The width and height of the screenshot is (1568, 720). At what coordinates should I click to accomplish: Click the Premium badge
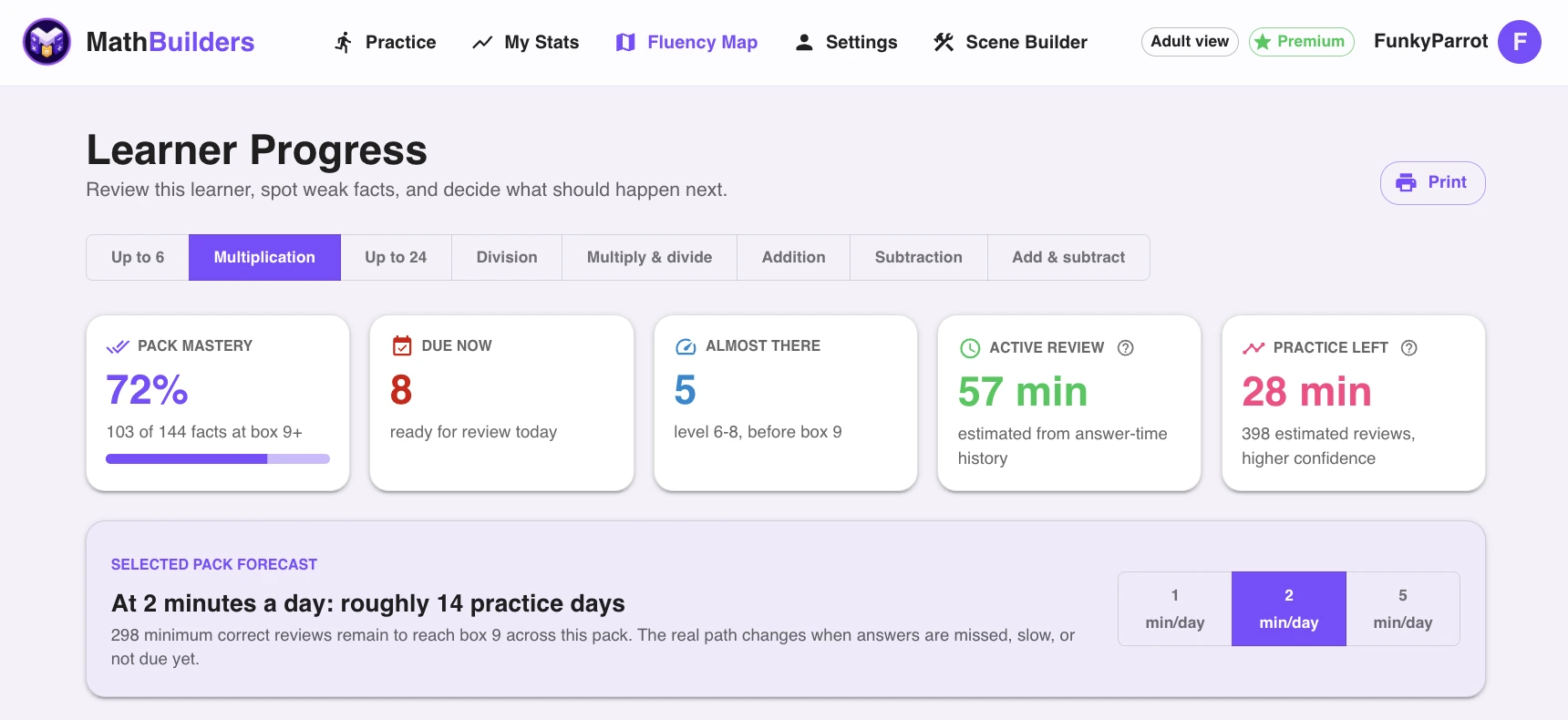point(1301,41)
